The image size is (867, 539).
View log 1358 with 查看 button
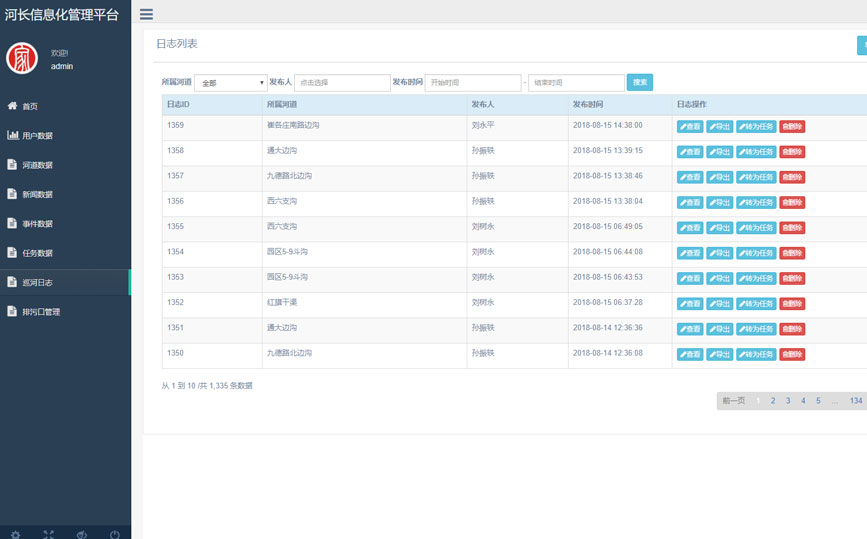(690, 152)
